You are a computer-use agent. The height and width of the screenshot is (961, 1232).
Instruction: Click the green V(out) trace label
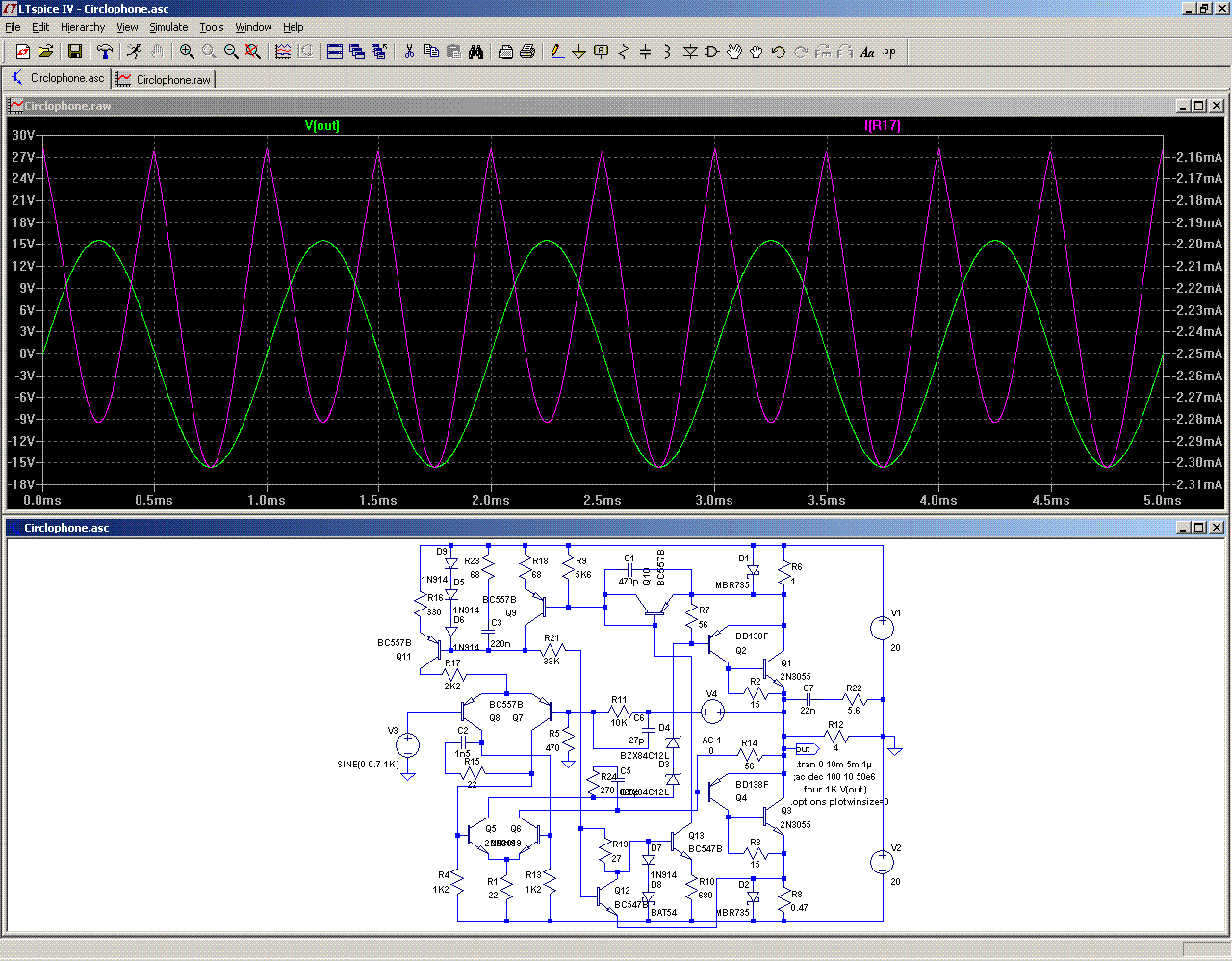tap(322, 126)
